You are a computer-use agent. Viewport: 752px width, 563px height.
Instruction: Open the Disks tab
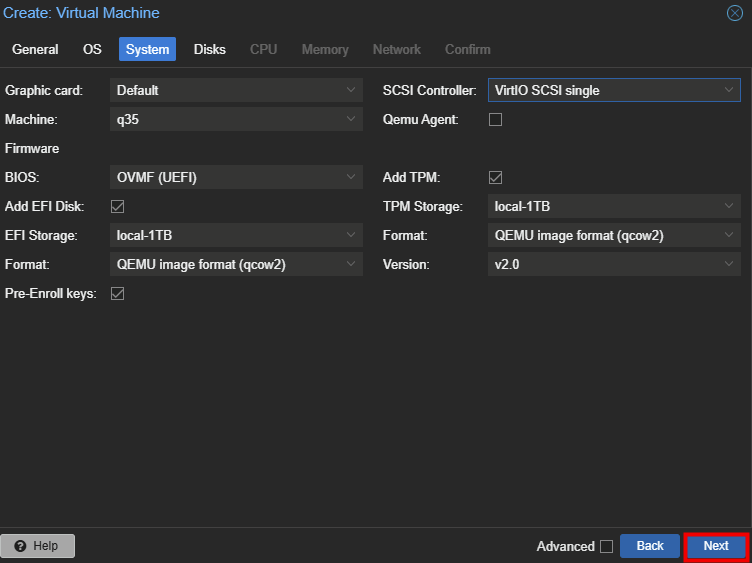210,49
